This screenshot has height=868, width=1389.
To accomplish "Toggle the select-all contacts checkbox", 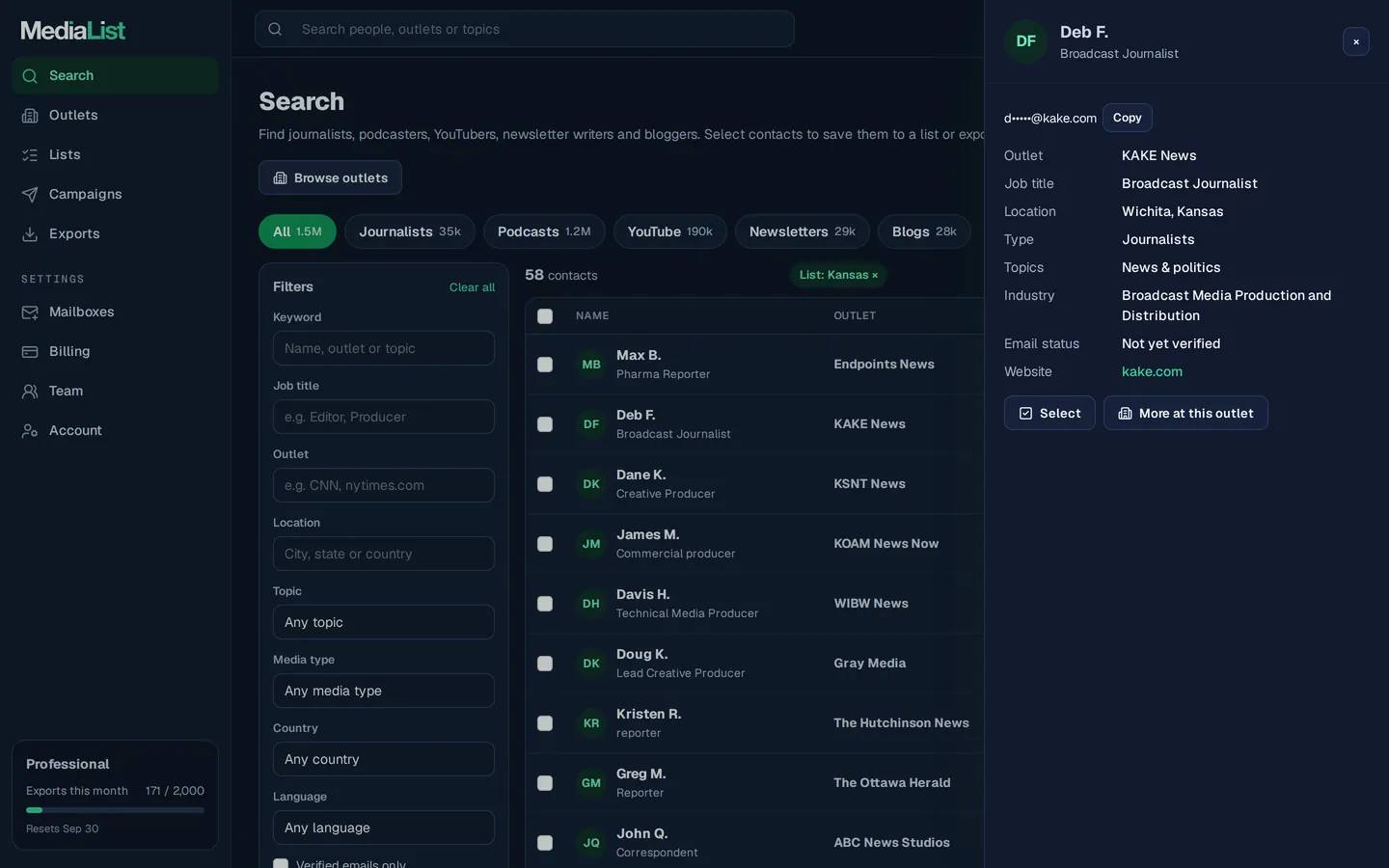I will pos(545,316).
